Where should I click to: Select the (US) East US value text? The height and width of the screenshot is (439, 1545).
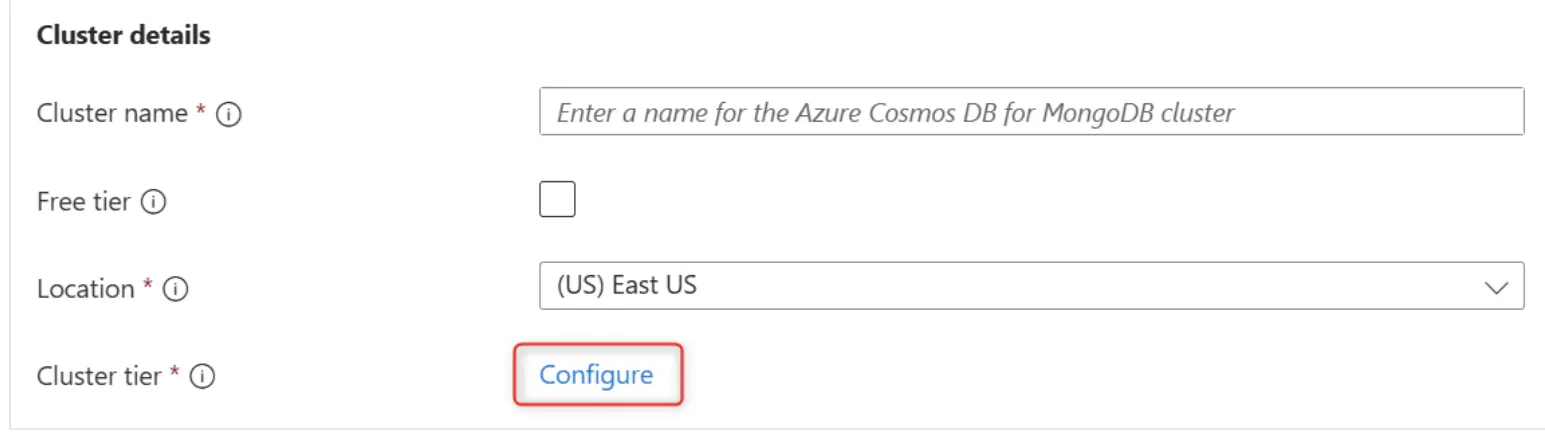626,286
